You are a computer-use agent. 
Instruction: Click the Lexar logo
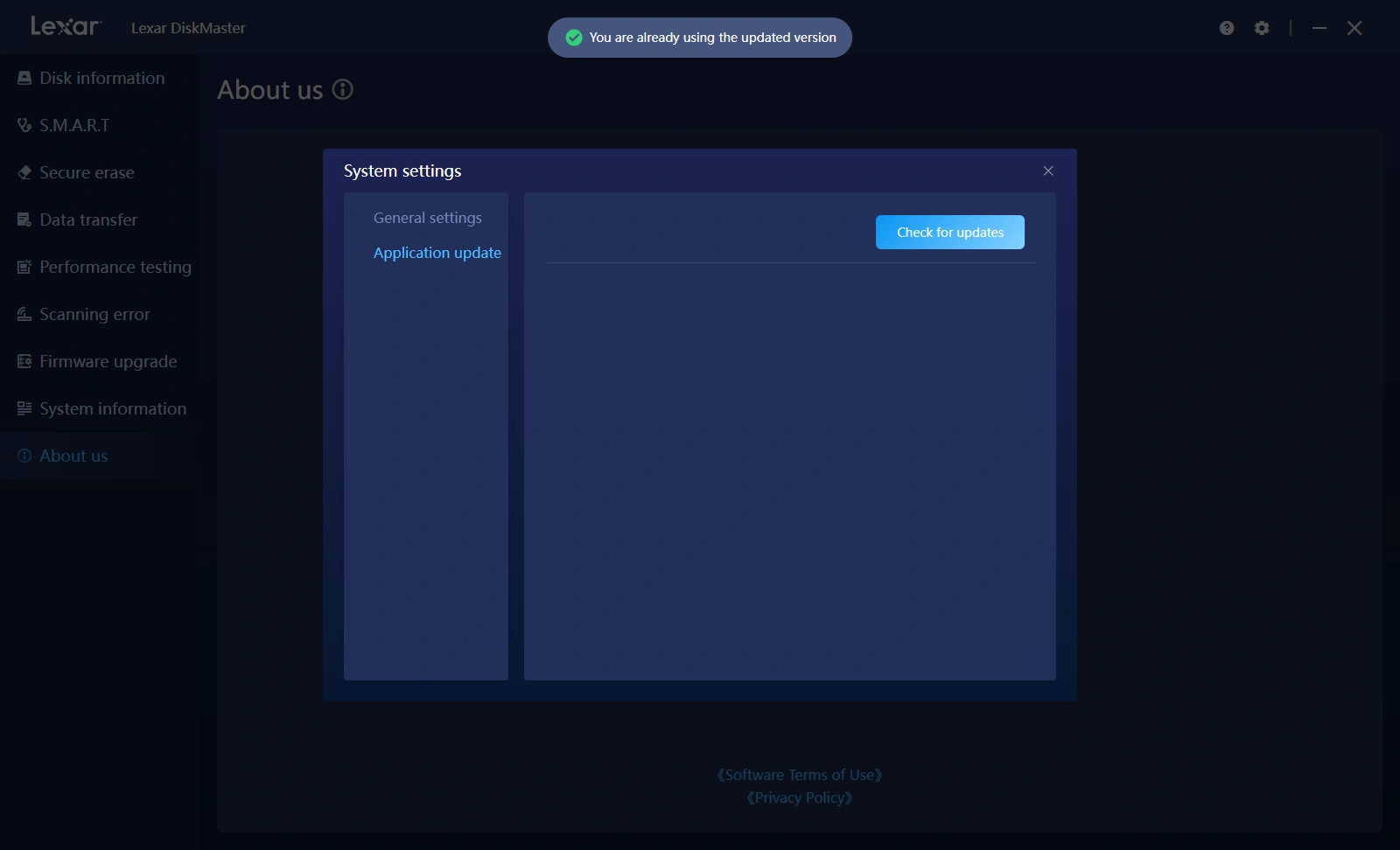[66, 26]
